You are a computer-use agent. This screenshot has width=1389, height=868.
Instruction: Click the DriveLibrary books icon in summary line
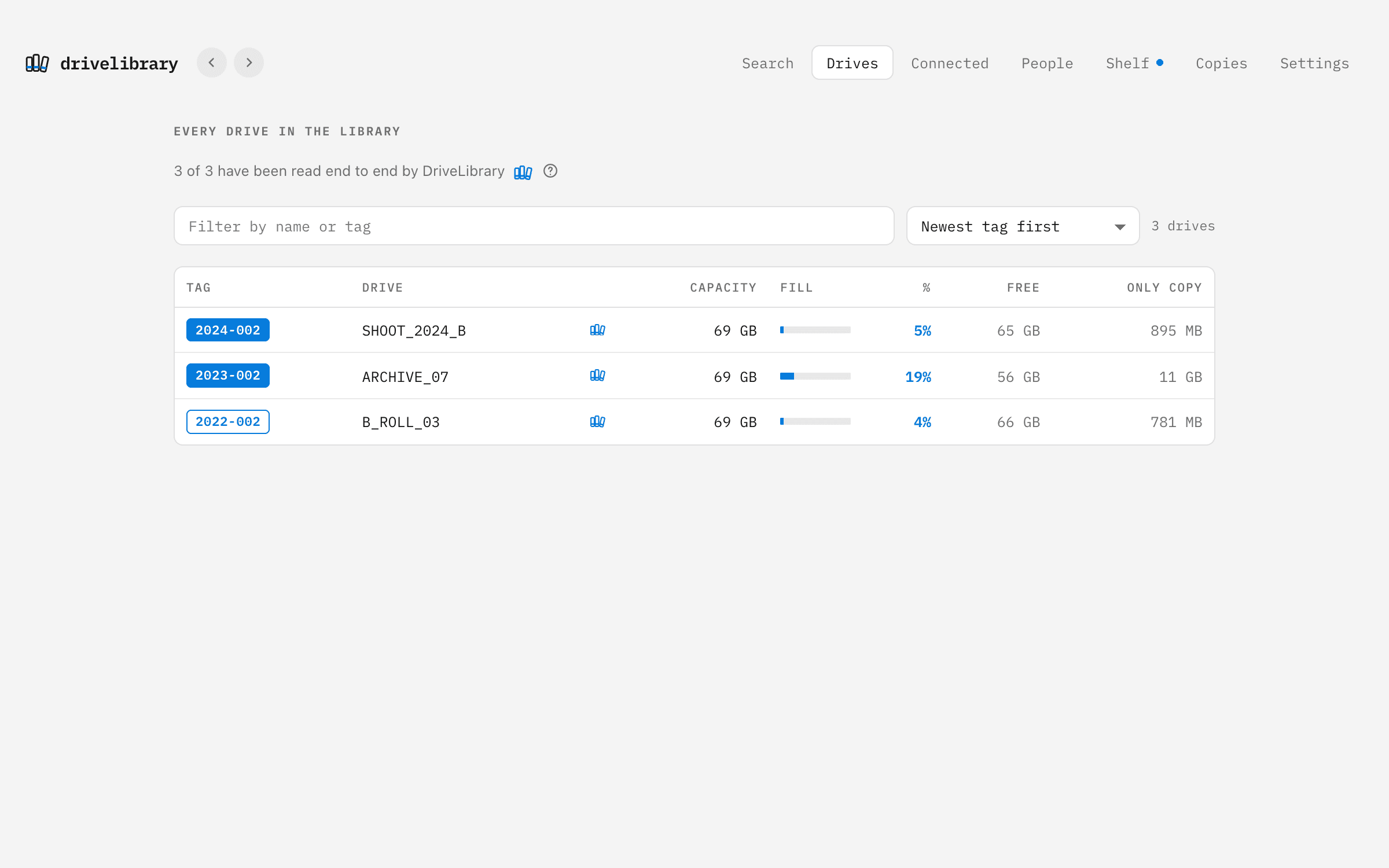[523, 172]
